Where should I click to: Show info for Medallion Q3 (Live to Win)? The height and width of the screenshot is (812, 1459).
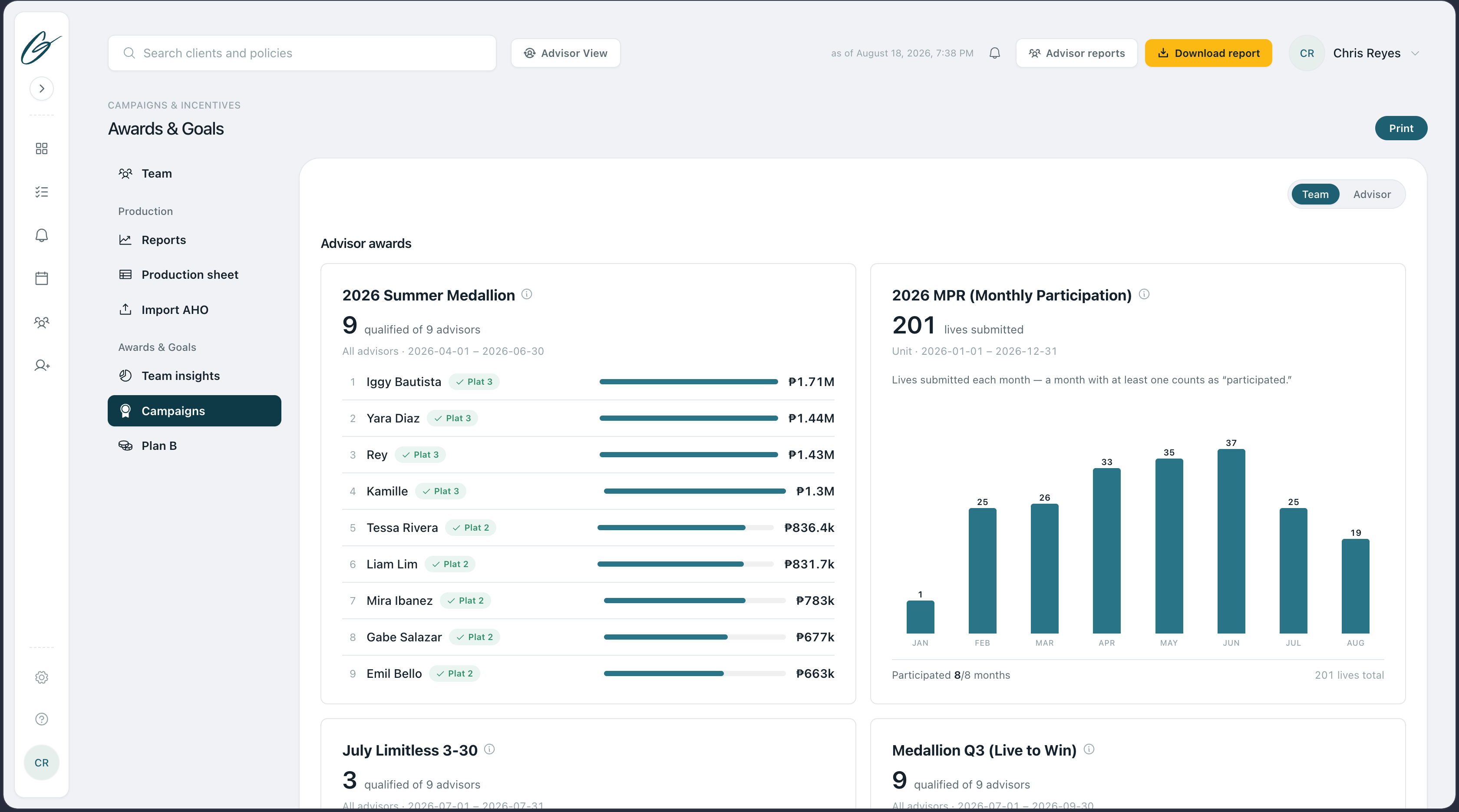pyautogui.click(x=1089, y=749)
